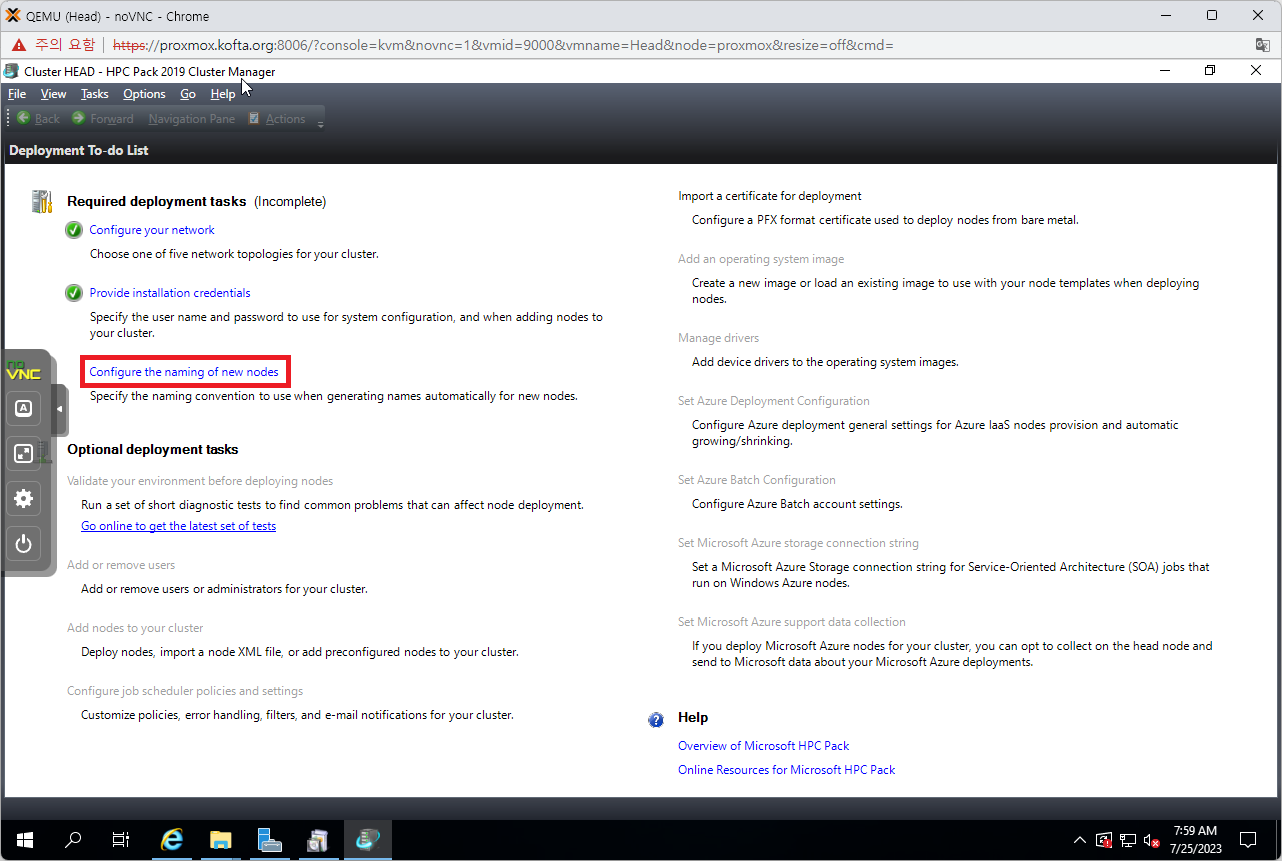This screenshot has width=1282, height=861.
Task: Open Server Manager from the taskbar
Action: [x=269, y=840]
